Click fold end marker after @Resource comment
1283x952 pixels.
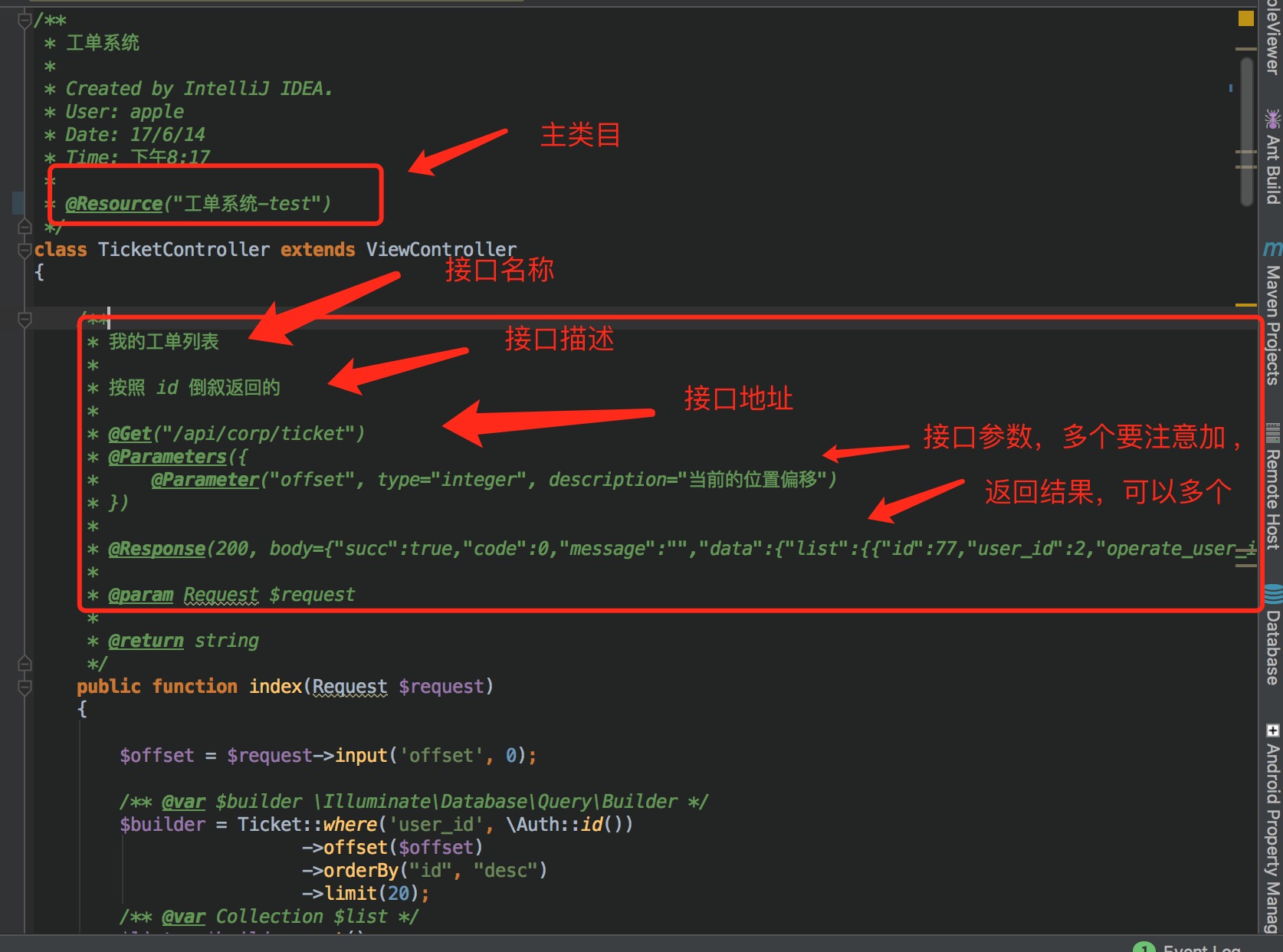[25, 227]
